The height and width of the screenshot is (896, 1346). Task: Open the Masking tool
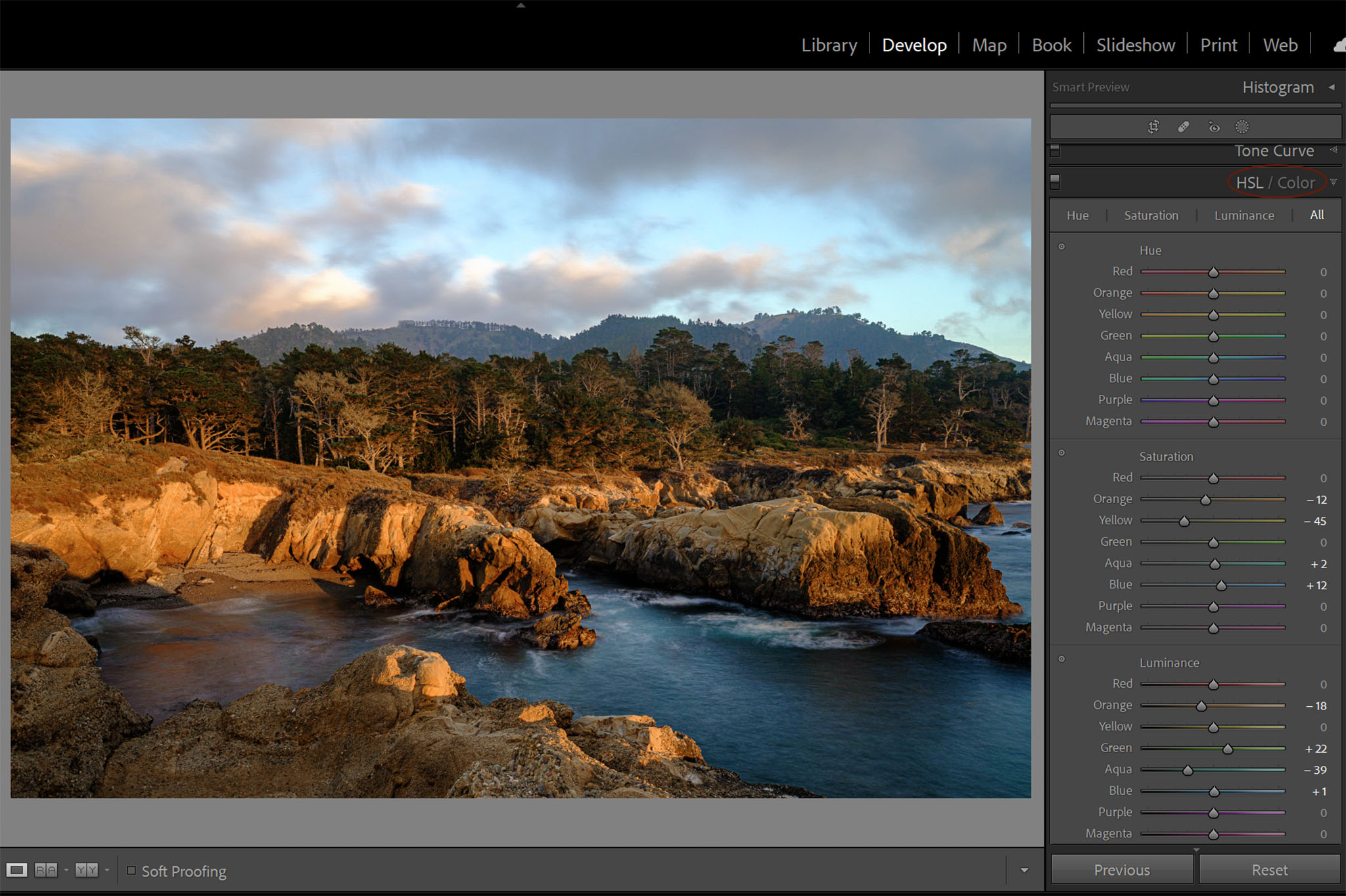click(x=1242, y=127)
